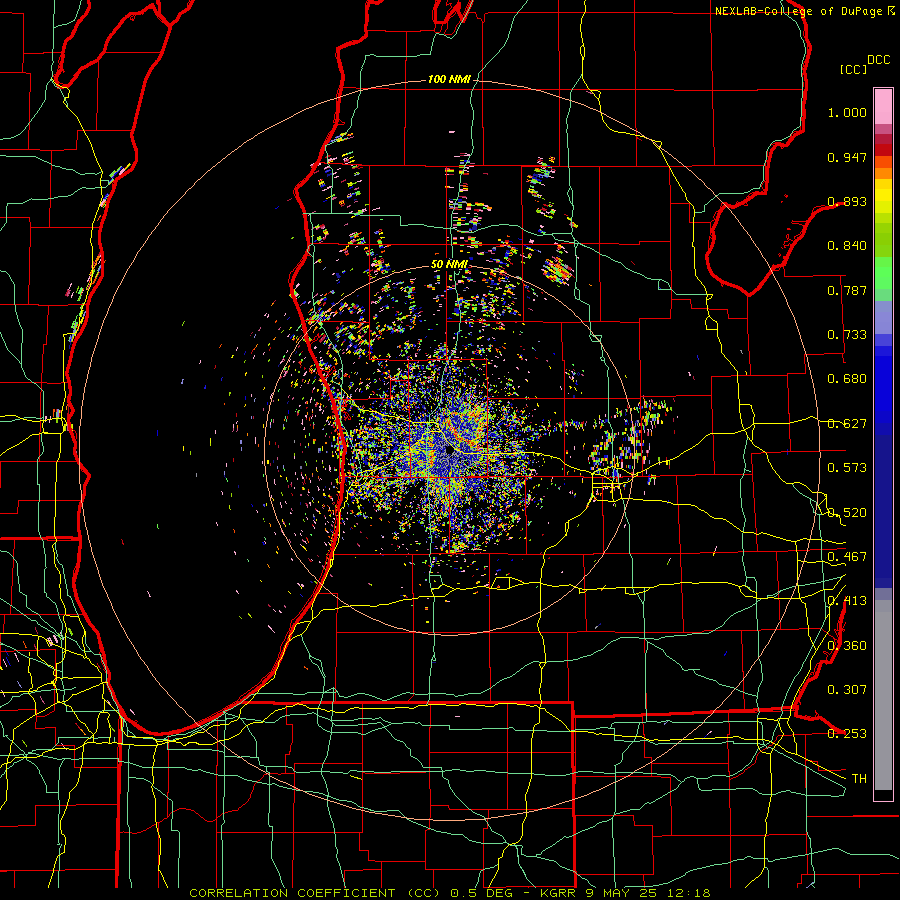900x900 pixels.
Task: Click the 0.893 legend value
Action: pos(847,201)
